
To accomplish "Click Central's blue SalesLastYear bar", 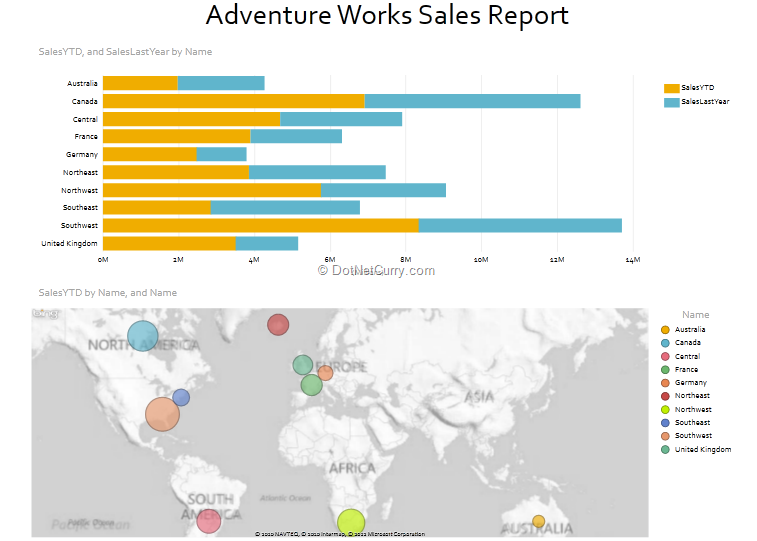I will [x=341, y=119].
